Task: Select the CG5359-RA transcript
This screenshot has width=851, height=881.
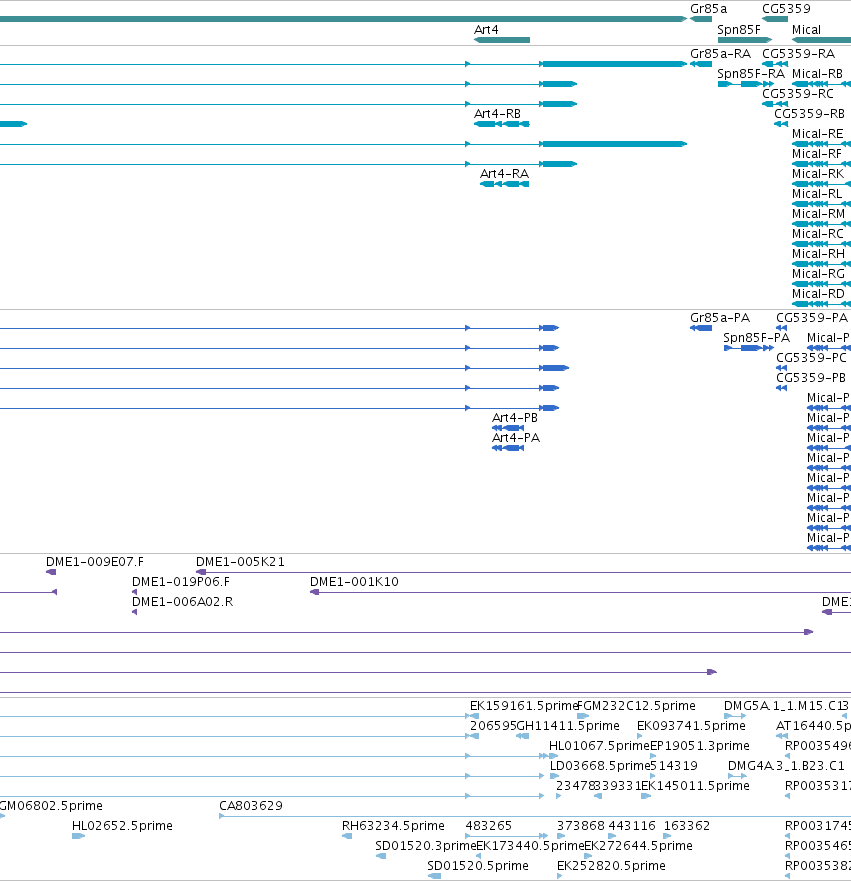Action: [775, 64]
